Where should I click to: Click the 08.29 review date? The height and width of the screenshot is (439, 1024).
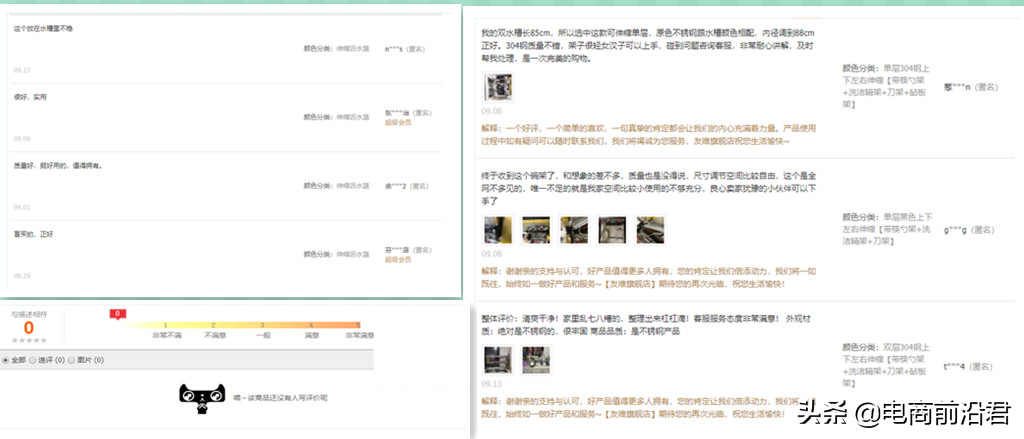(22, 276)
